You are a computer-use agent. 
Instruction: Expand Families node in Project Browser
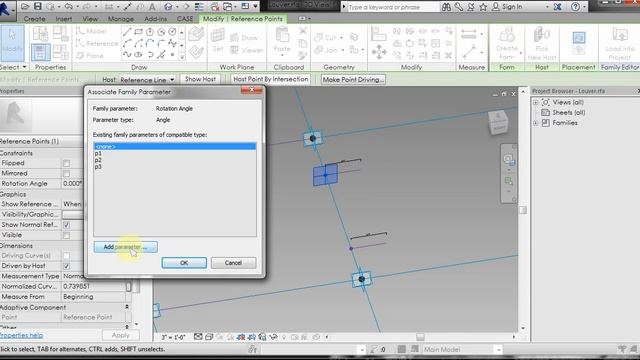click(536, 123)
